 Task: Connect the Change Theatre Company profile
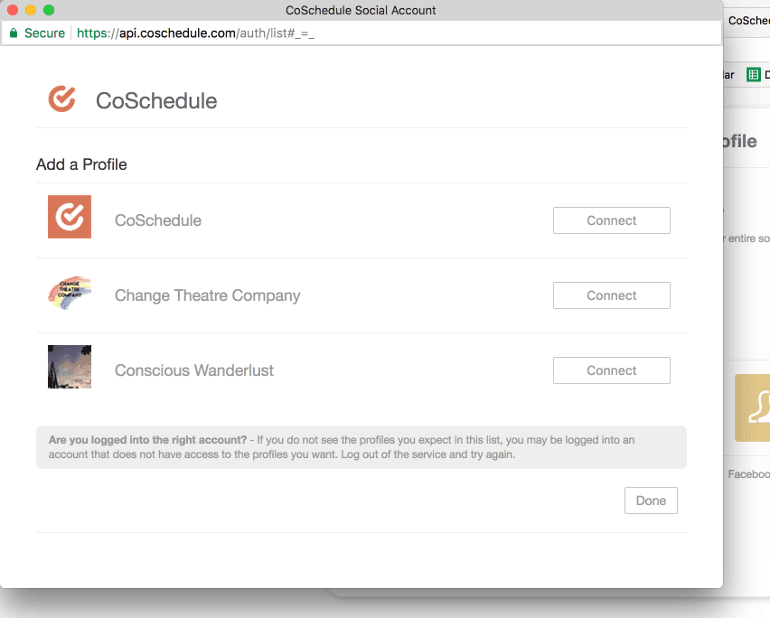(611, 296)
